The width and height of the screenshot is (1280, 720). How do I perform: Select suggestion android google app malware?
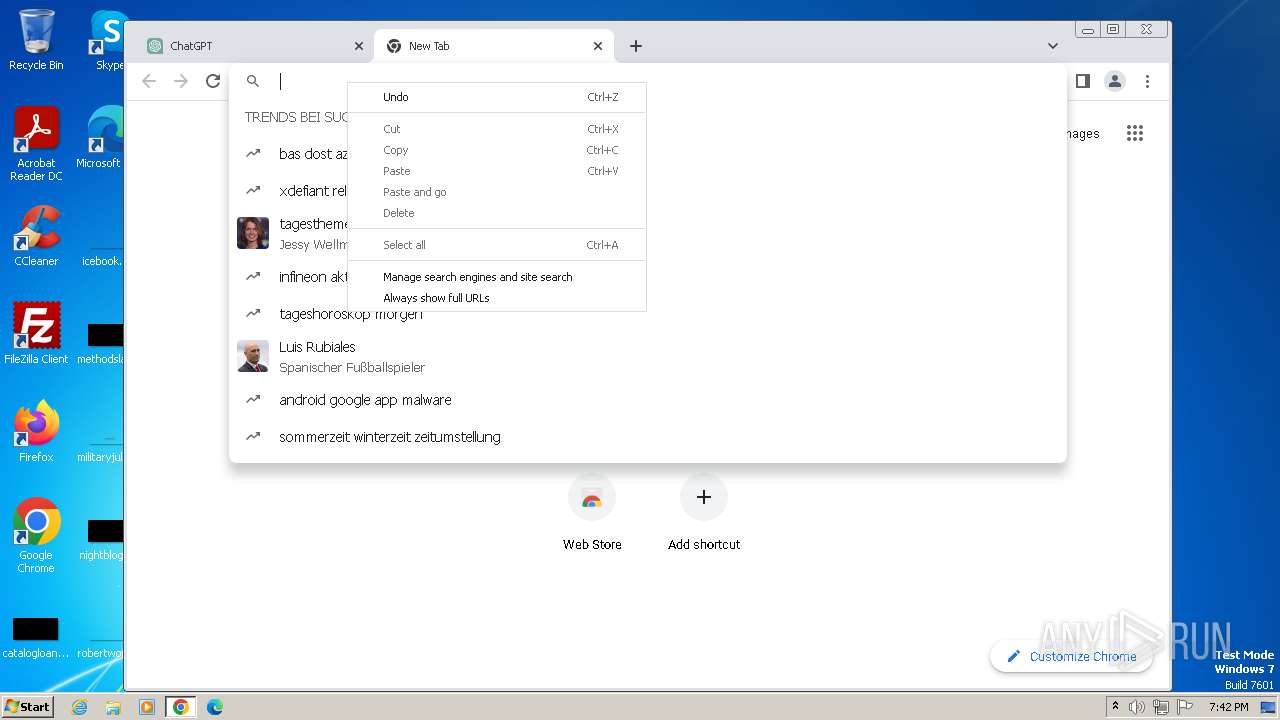pos(648,400)
